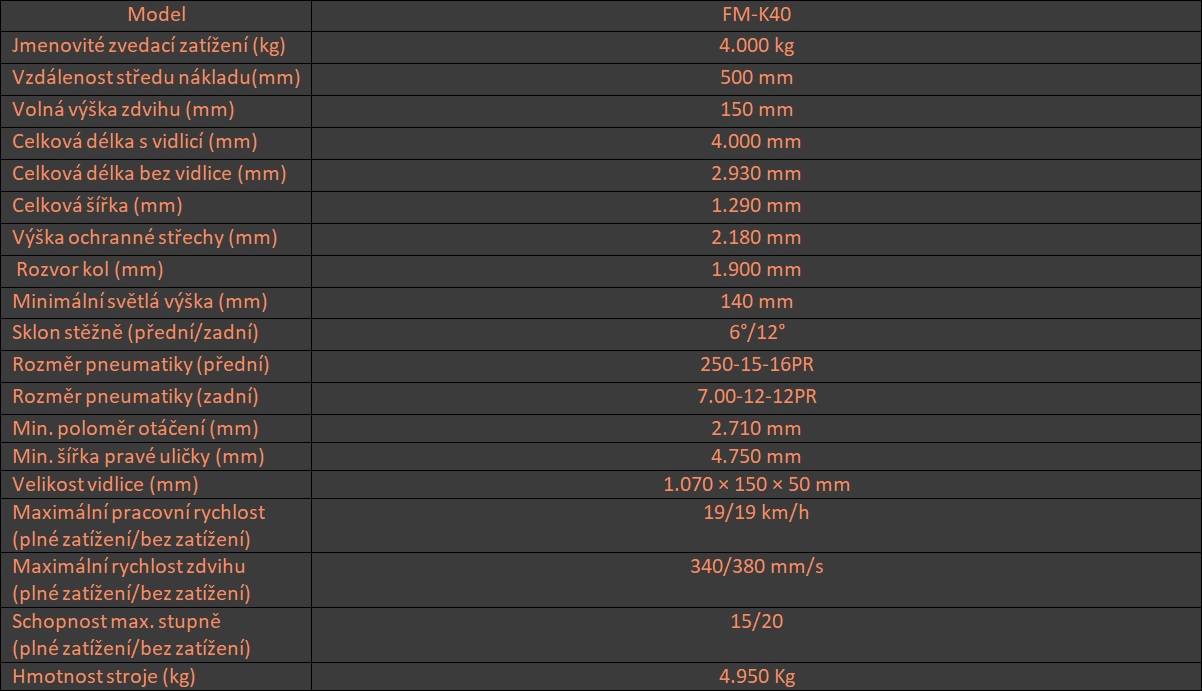Screen dimensions: 1202x691
Task: Select the 'Model' header label
Action: tap(156, 14)
